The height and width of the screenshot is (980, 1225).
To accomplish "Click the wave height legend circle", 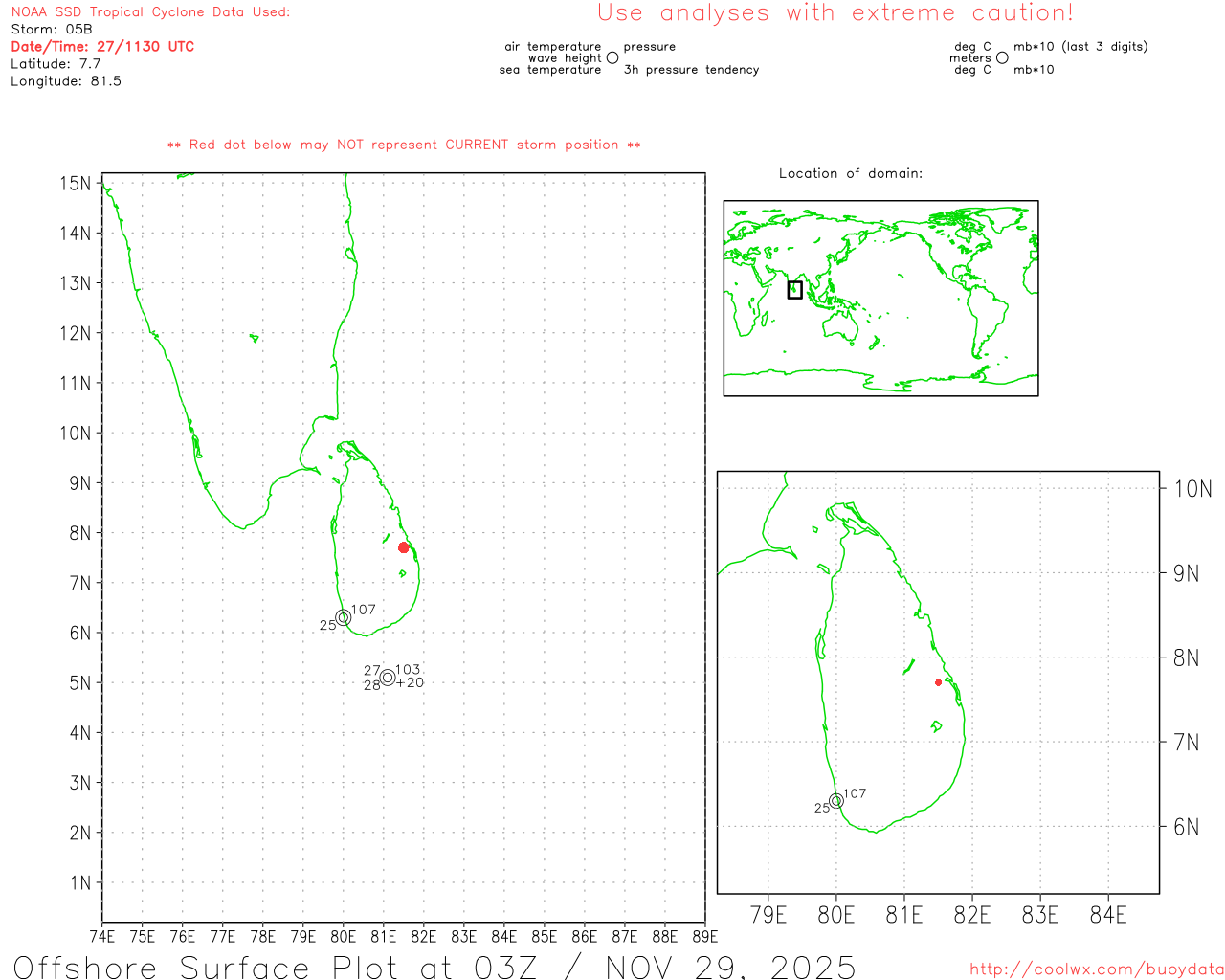I will 612,58.
